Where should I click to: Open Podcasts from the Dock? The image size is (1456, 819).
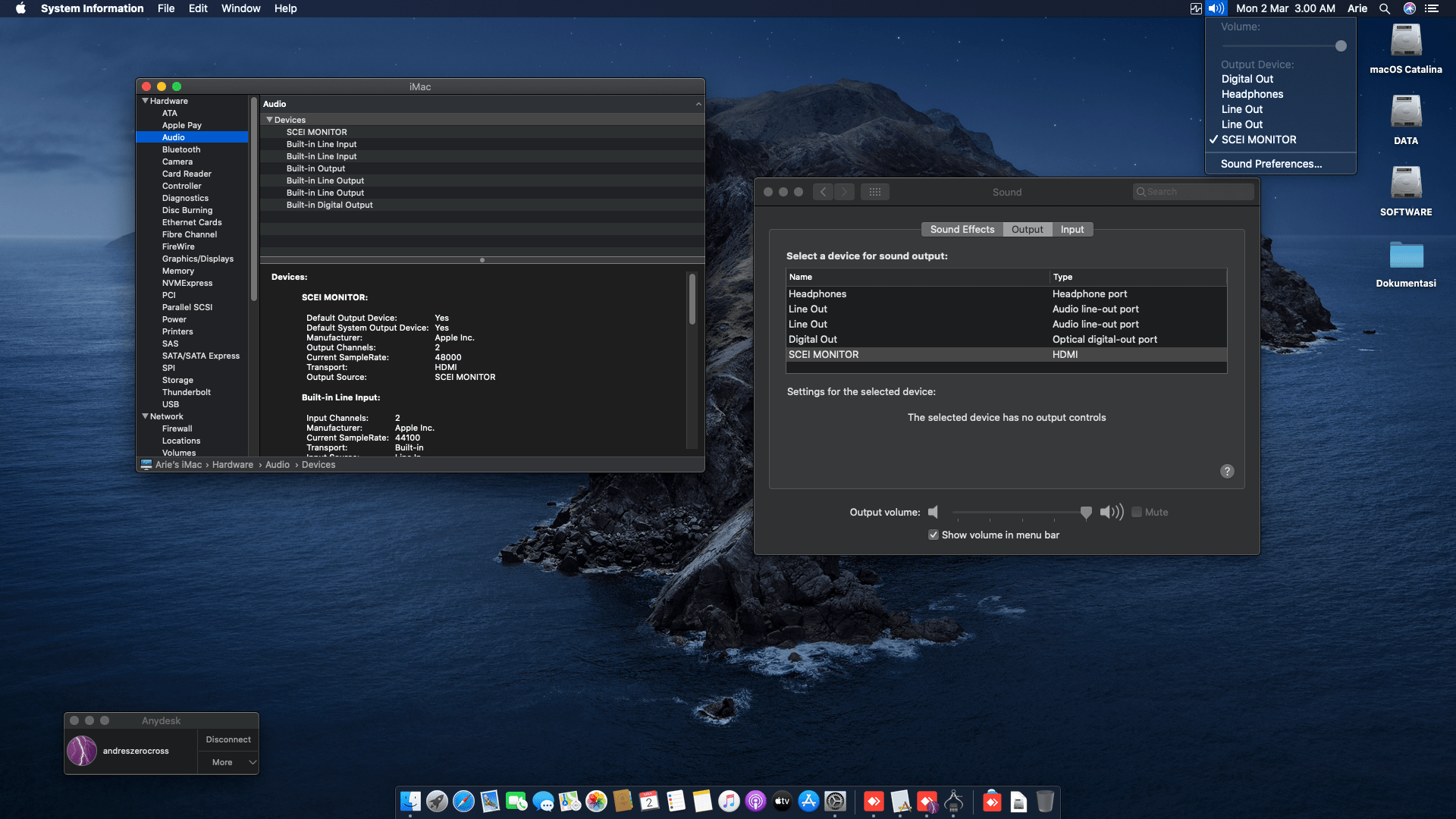tap(756, 802)
